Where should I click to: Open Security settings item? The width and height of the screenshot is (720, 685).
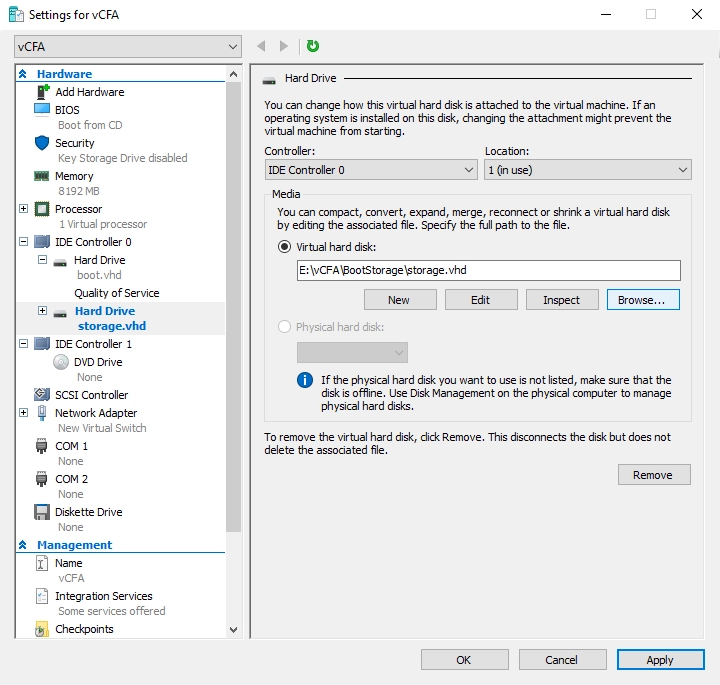[x=120, y=150]
